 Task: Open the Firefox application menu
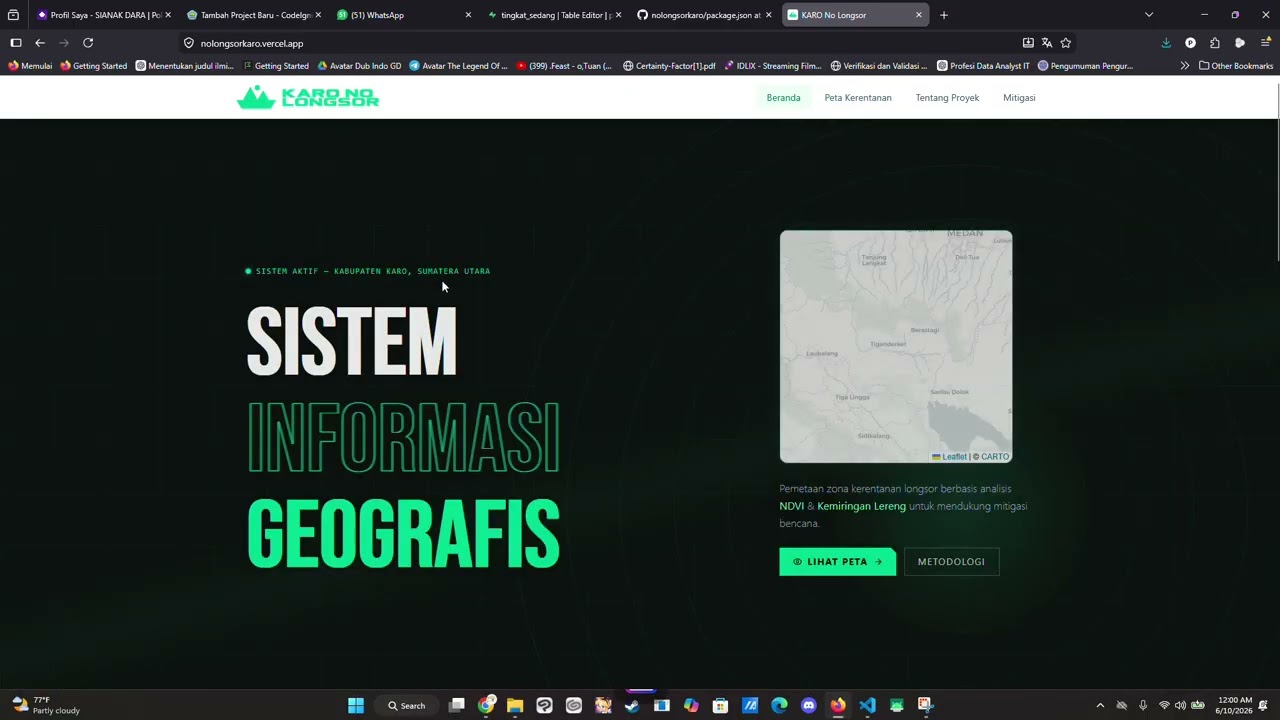[x=1265, y=43]
